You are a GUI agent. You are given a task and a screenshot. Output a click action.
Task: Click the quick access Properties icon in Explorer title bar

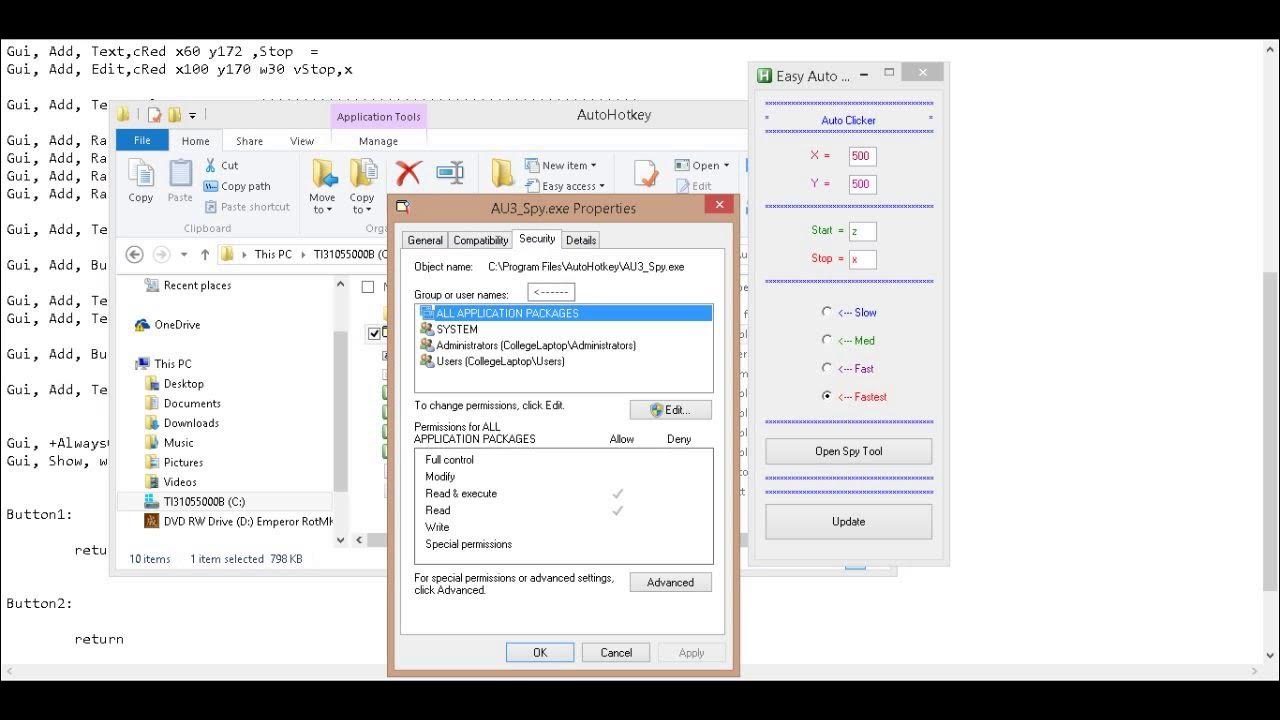[155, 115]
